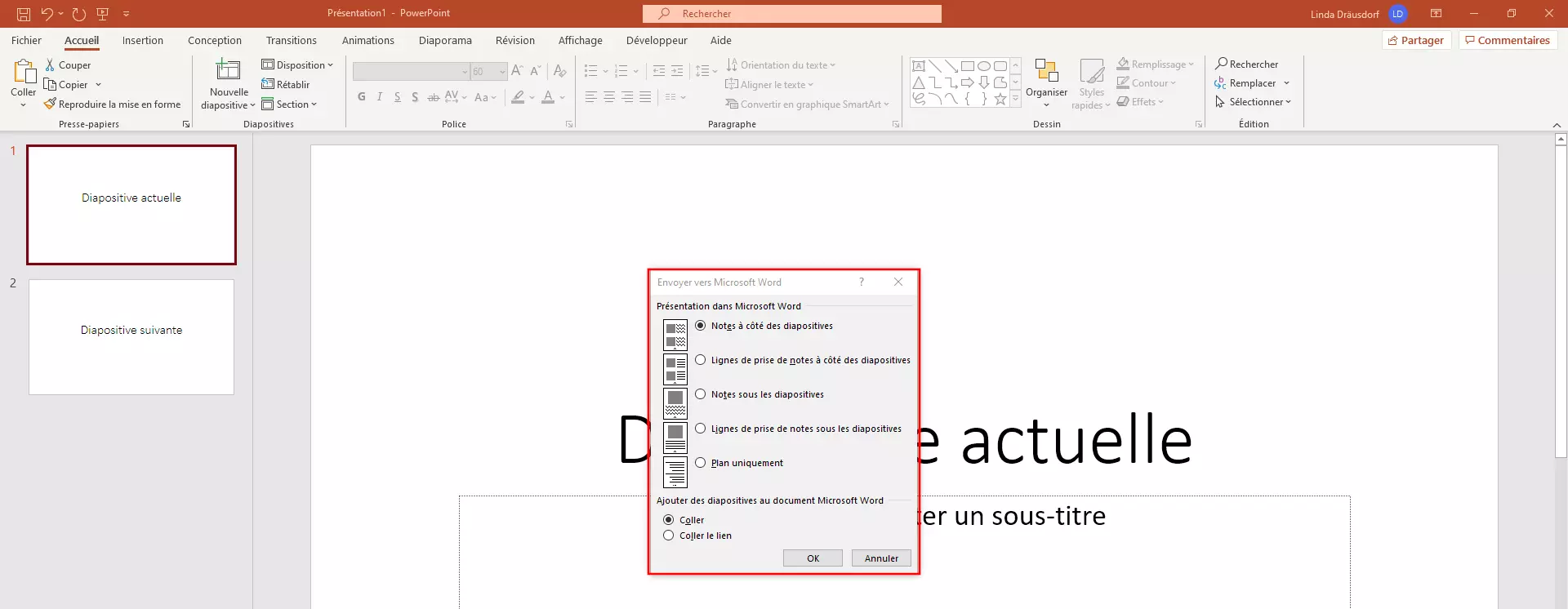
Task: Open Remplacer dropdown arrow
Action: point(1286,83)
